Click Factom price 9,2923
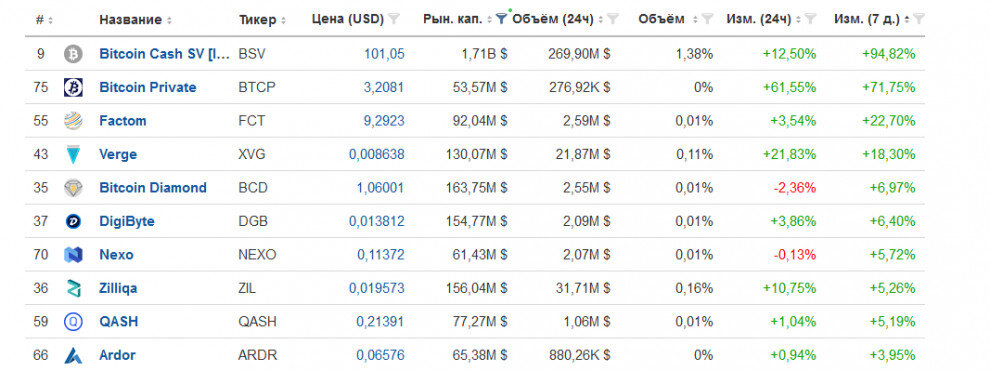This screenshot has width=990, height=371. (x=385, y=121)
